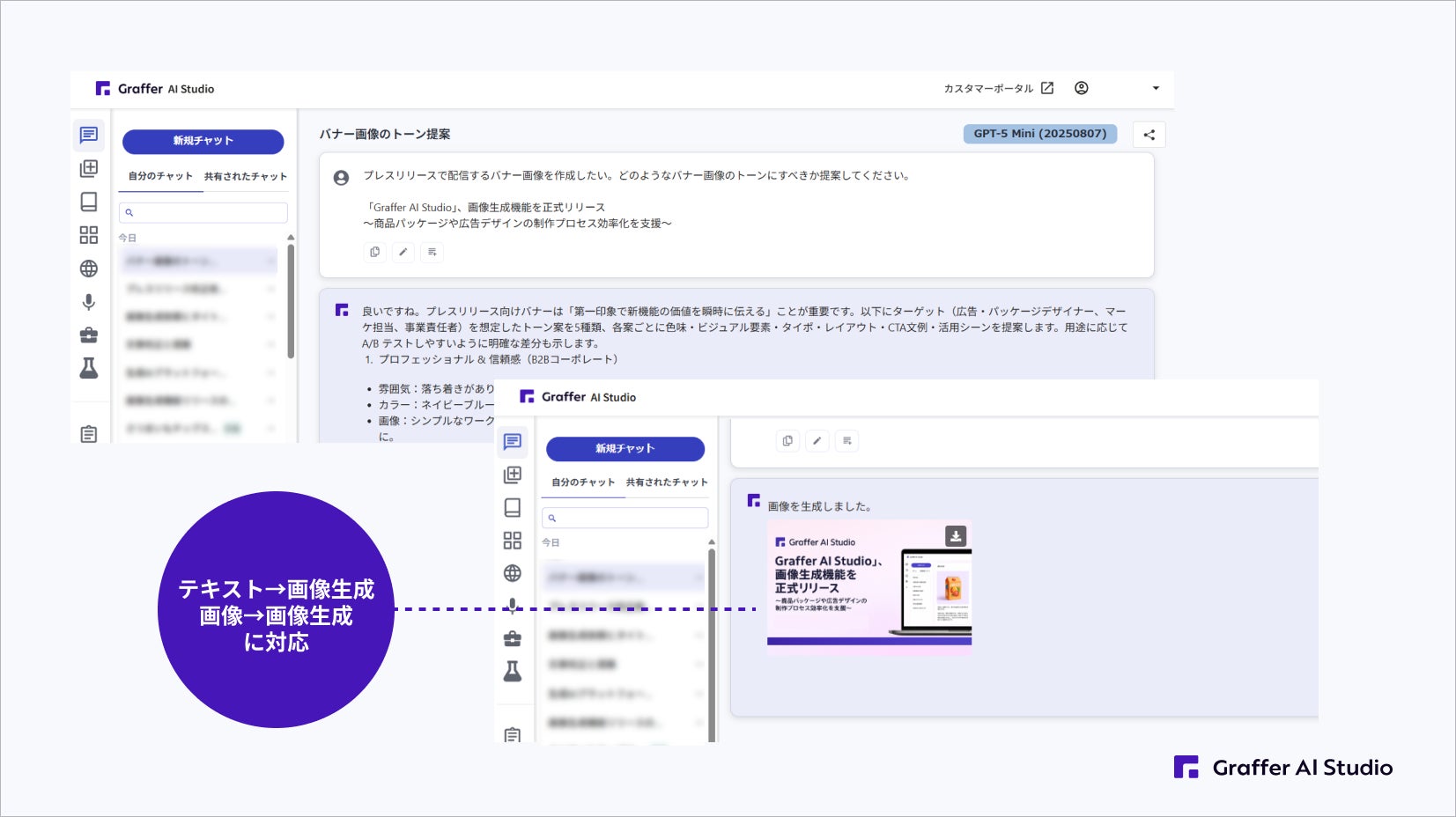Expand the top-right account dropdown arrow
This screenshot has width=1456, height=817.
(1156, 88)
